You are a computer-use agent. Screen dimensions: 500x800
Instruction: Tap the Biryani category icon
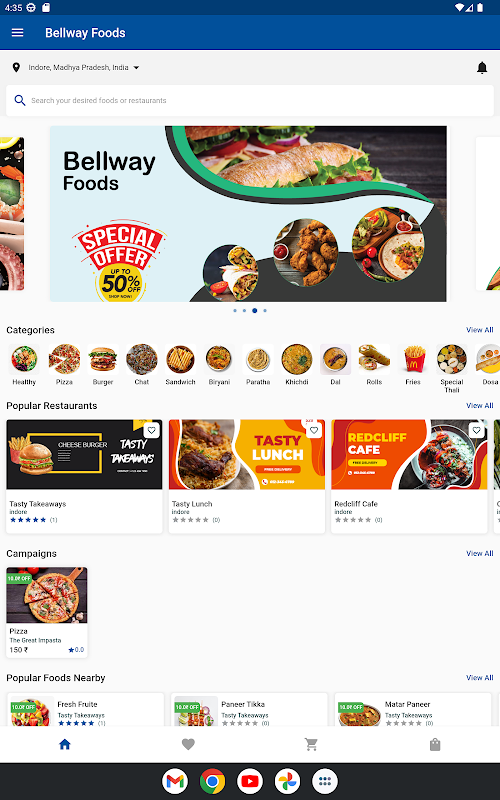click(x=219, y=359)
